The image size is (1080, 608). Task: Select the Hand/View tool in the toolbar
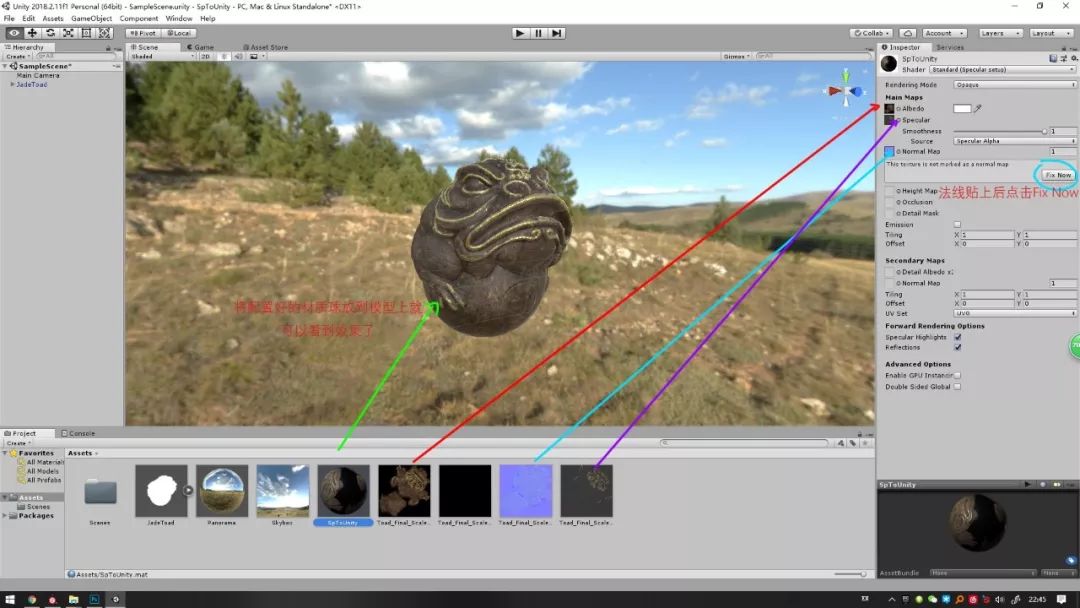tap(12, 32)
